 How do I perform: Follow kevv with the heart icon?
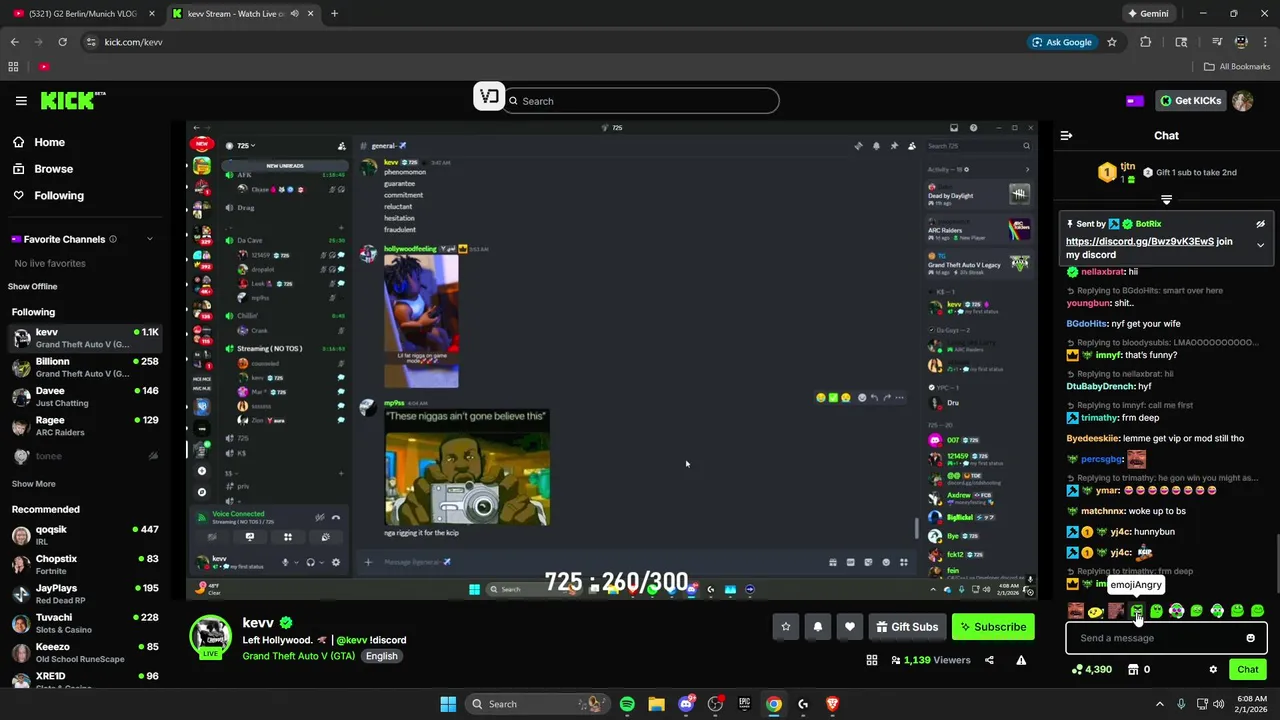coord(850,627)
